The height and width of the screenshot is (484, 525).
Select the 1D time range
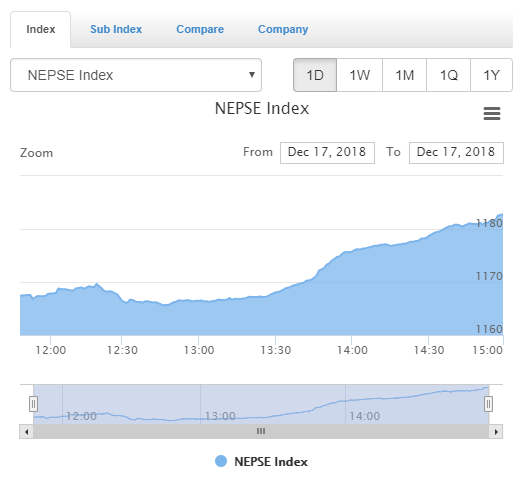(x=315, y=75)
